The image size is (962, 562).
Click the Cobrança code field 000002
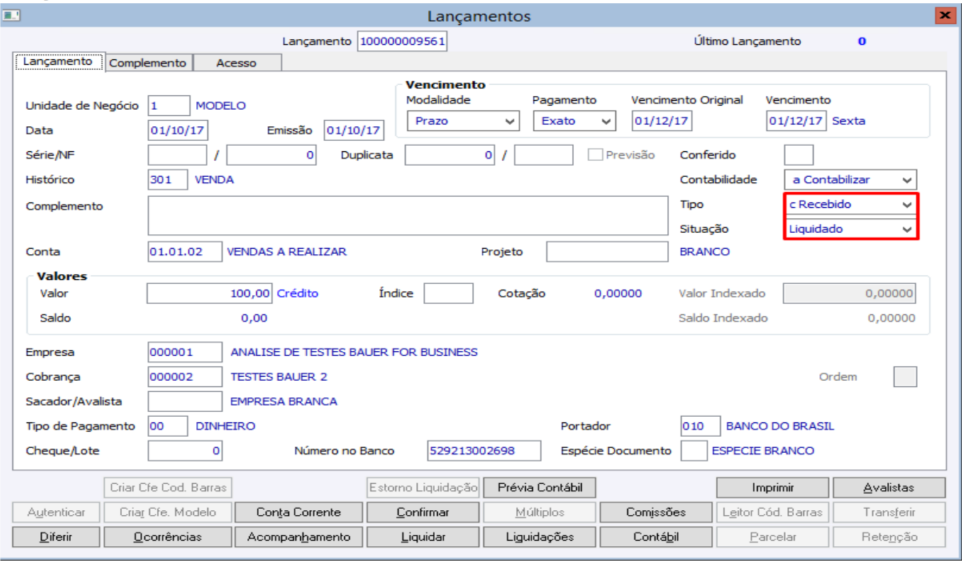[185, 377]
